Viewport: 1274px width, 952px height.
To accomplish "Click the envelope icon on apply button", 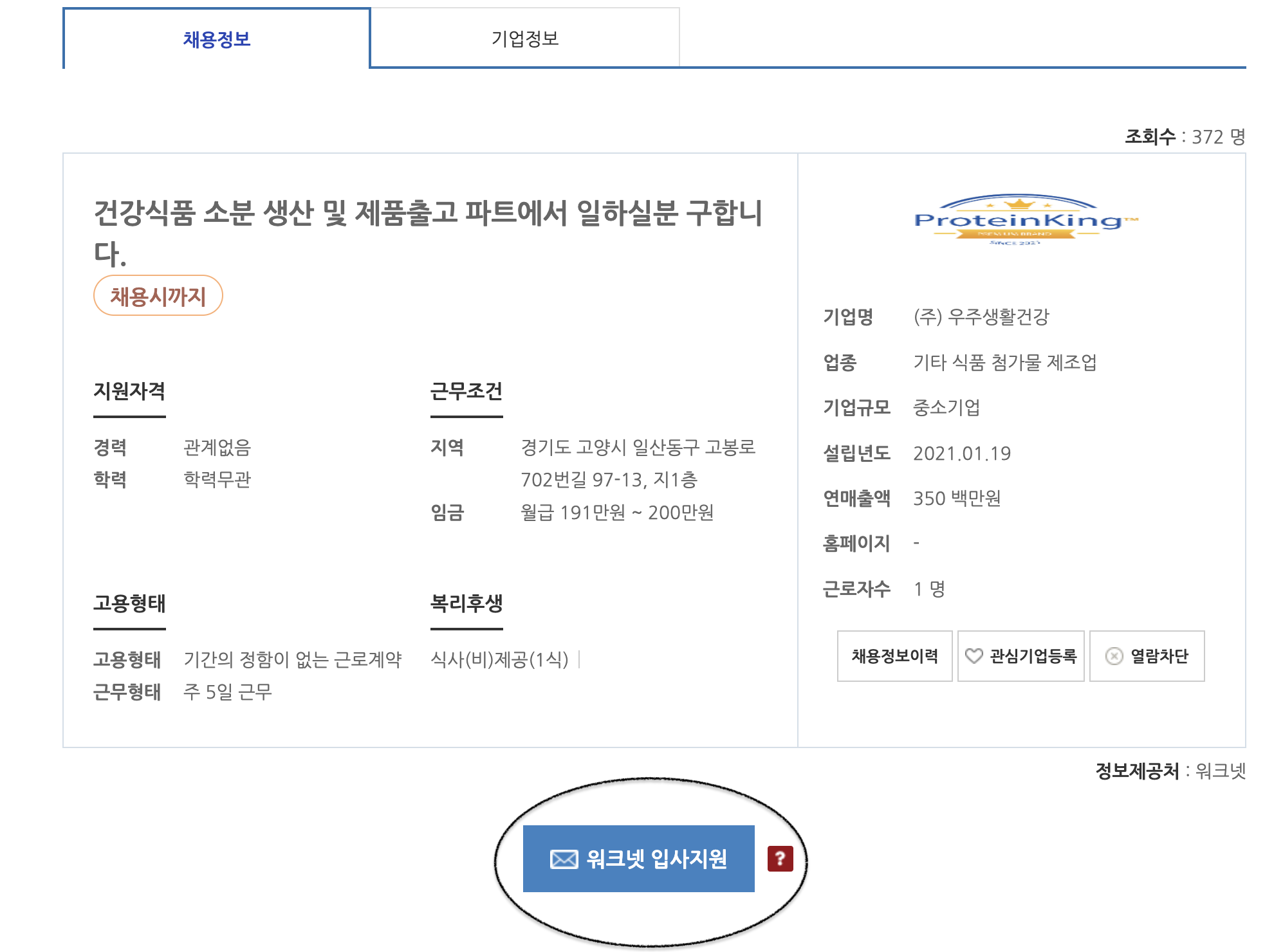I will (564, 859).
